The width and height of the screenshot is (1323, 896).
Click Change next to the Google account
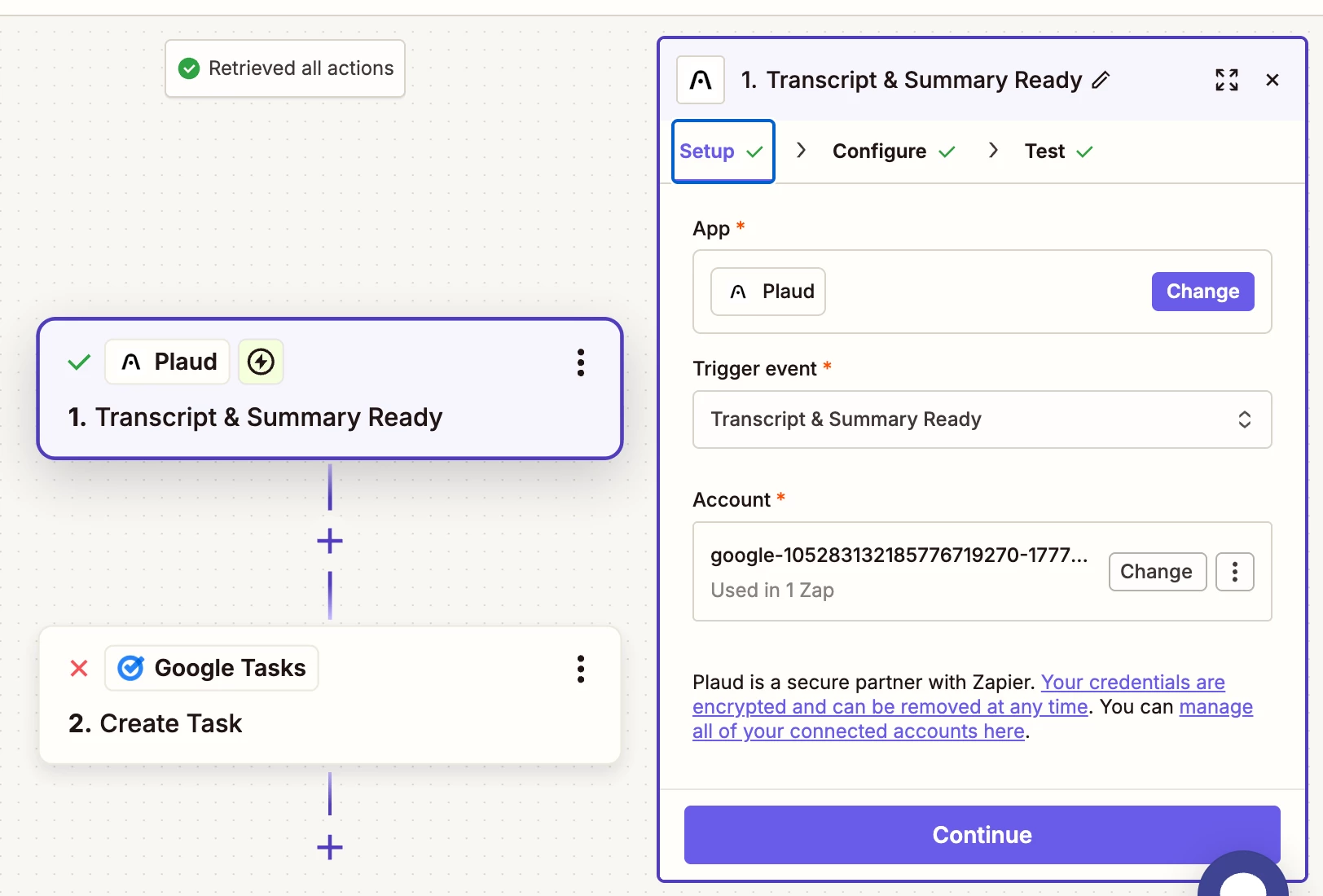click(1157, 572)
